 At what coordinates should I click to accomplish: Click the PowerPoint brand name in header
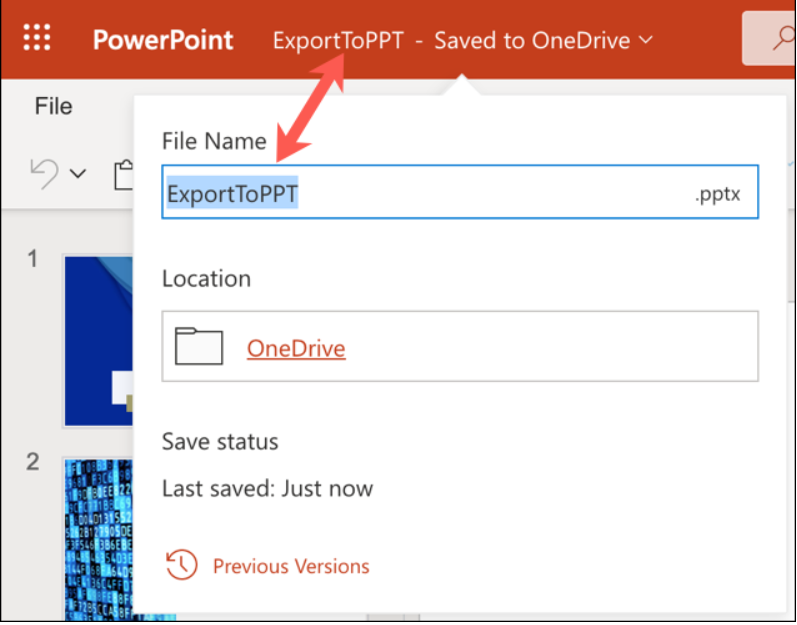tap(163, 41)
